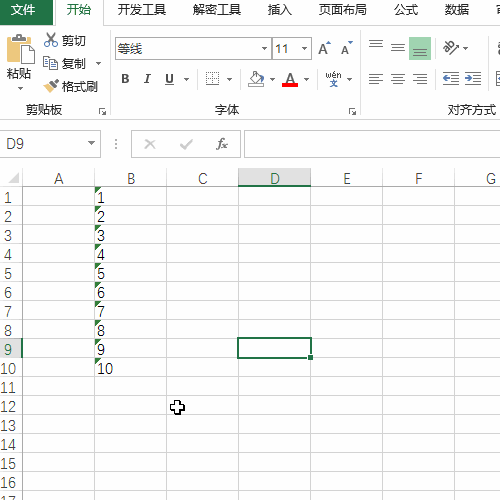Expand the text orientation dropdown arrow

465,48
